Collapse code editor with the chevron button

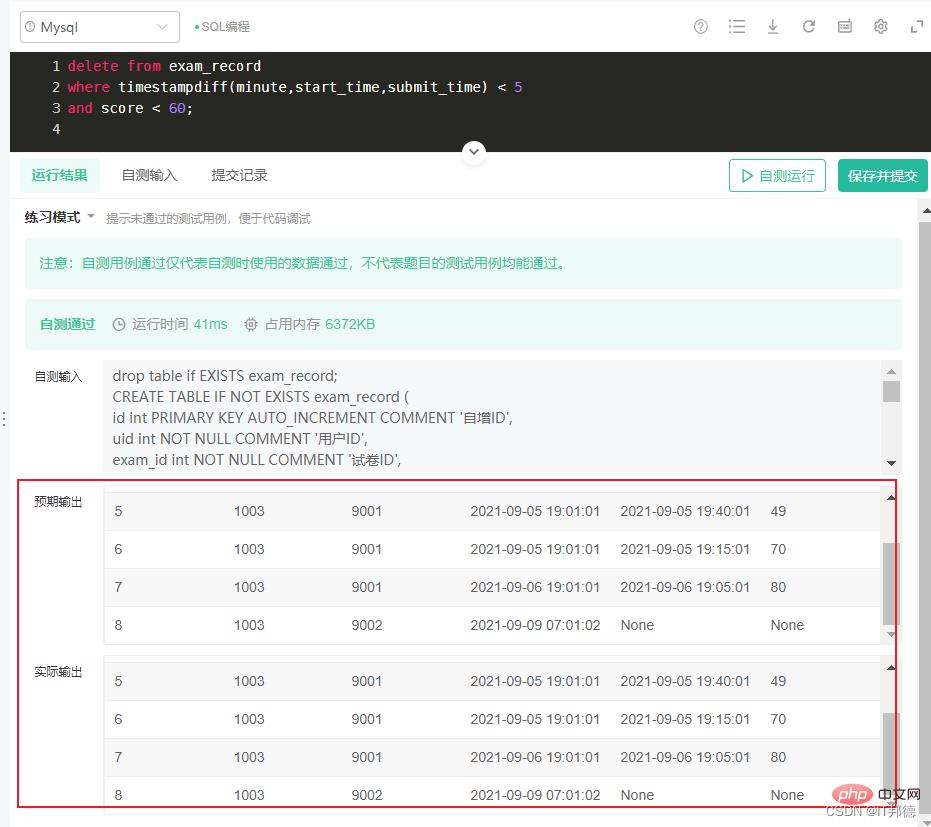click(474, 152)
